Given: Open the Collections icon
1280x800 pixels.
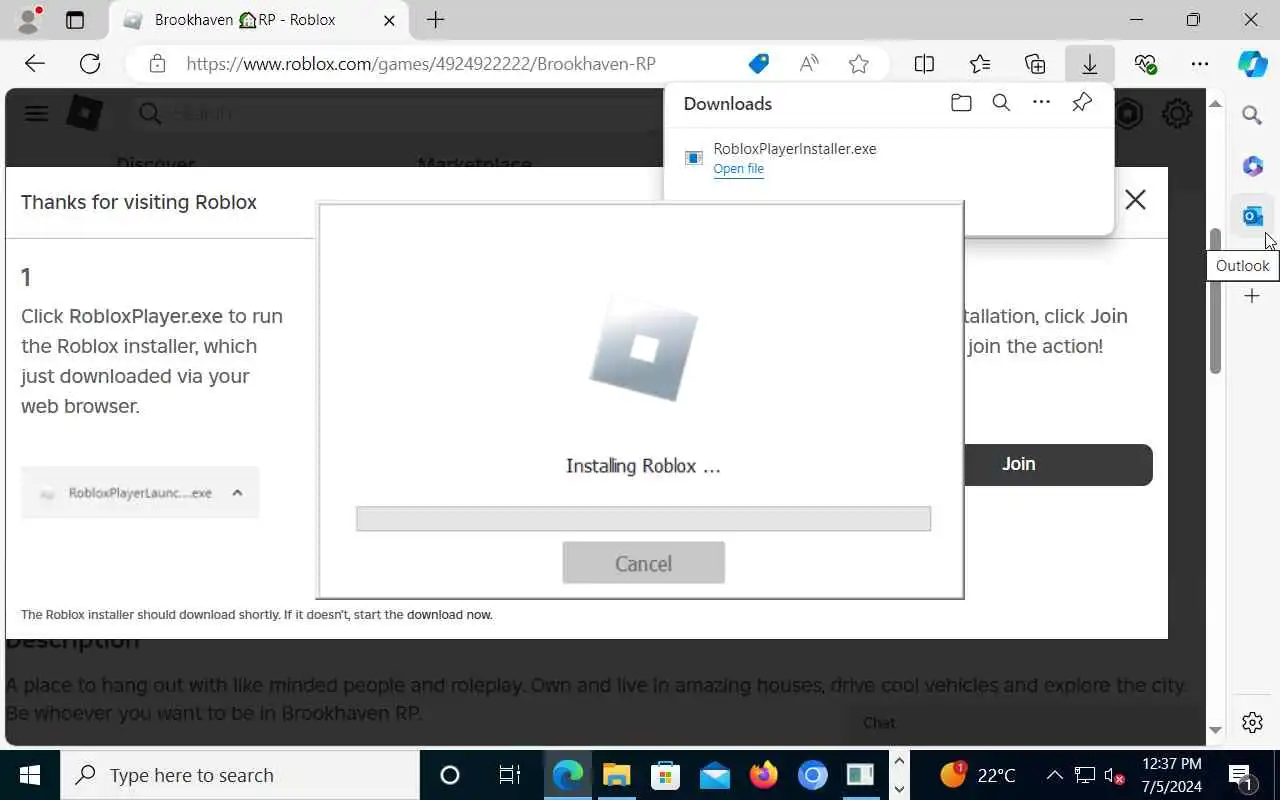Looking at the screenshot, I should click(x=1035, y=64).
